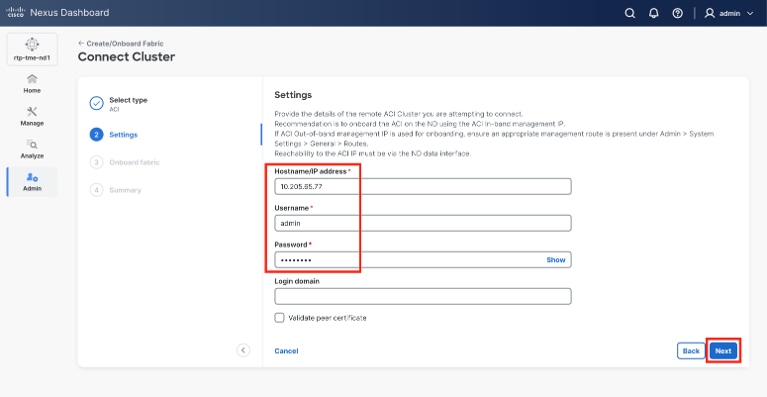Enable Validate peer certificate checkbox
This screenshot has height=397, width=767.
pos(279,318)
